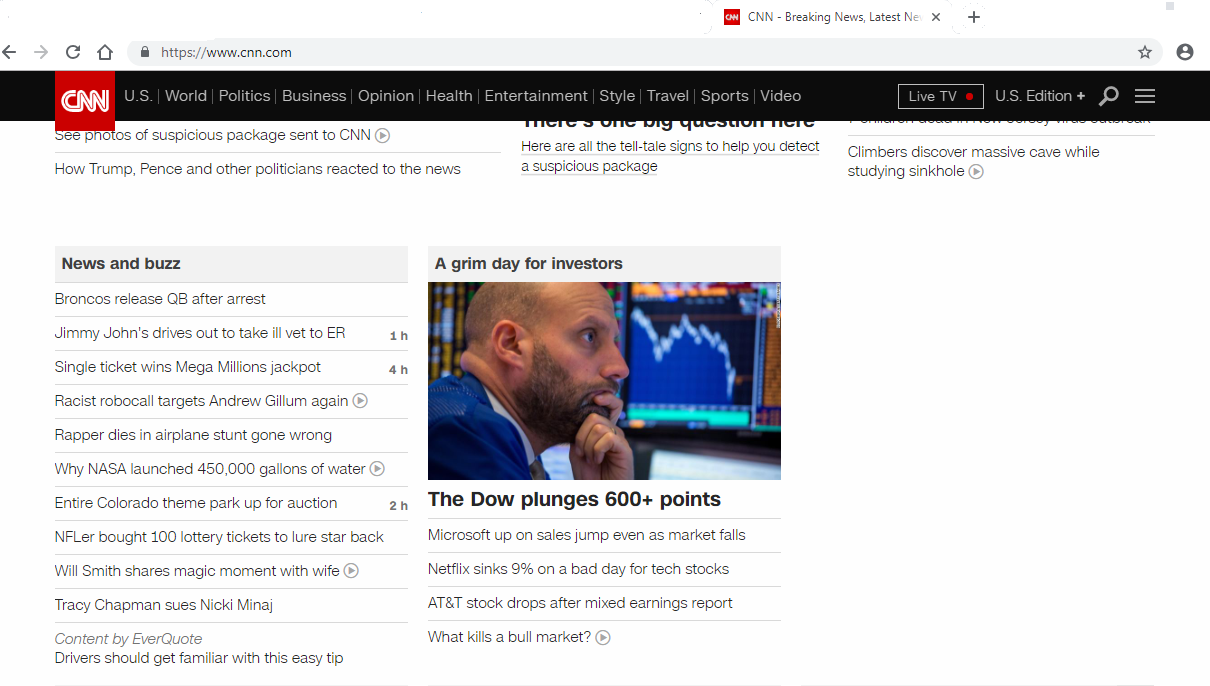Click the cnn.com address bar
Screen dimensions: 1210x686
(x=644, y=52)
